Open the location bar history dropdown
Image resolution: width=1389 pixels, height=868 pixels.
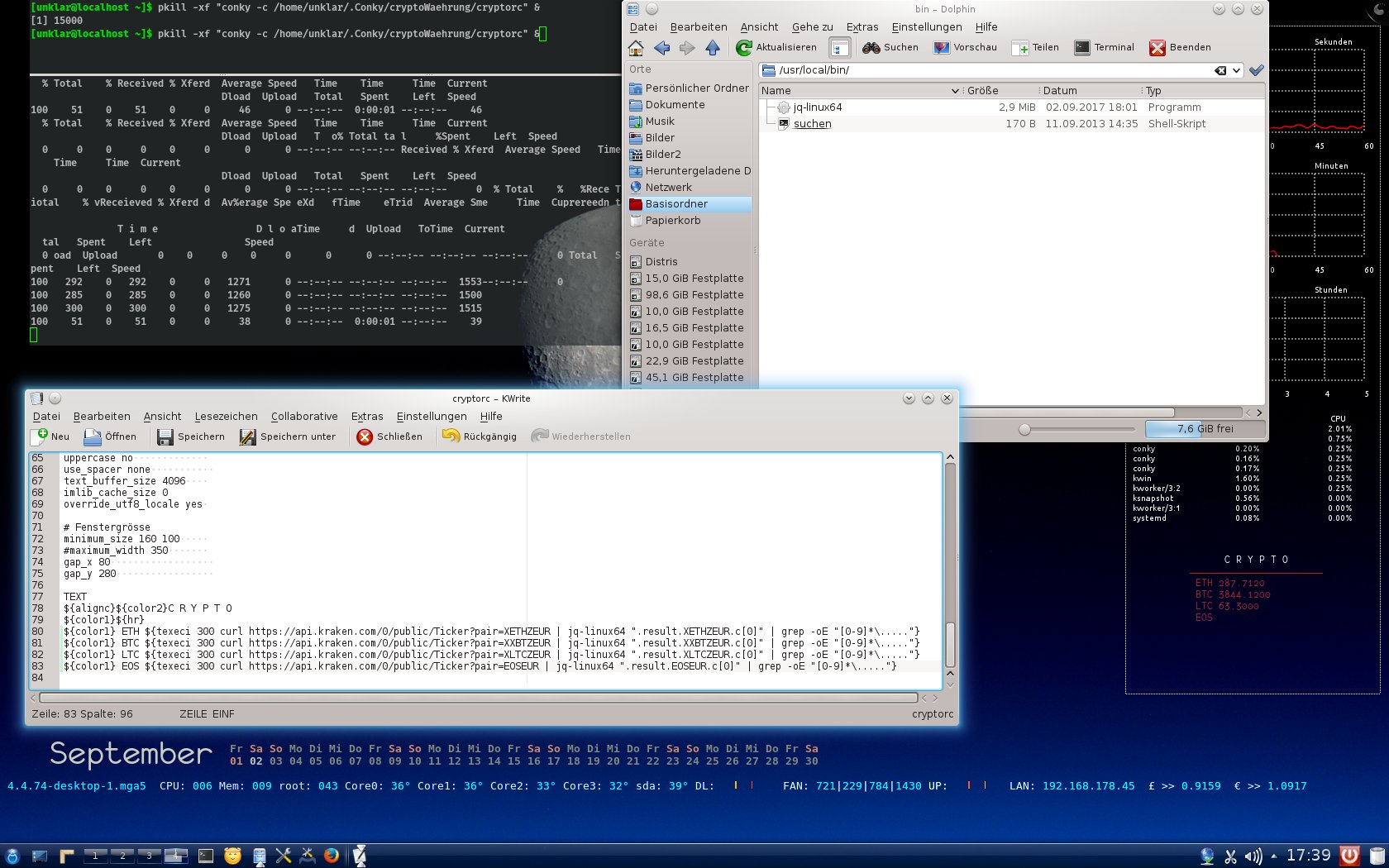1236,70
